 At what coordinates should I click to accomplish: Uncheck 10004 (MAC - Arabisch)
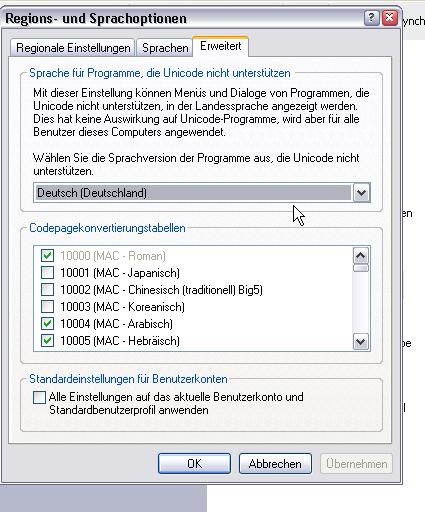[47, 324]
